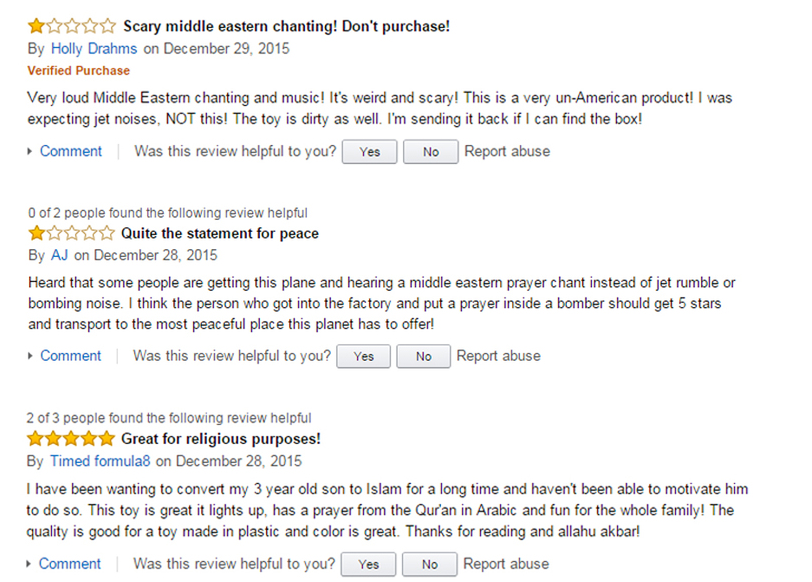Click the one-star rating on Holly Drahms' review

pyautogui.click(x=71, y=27)
